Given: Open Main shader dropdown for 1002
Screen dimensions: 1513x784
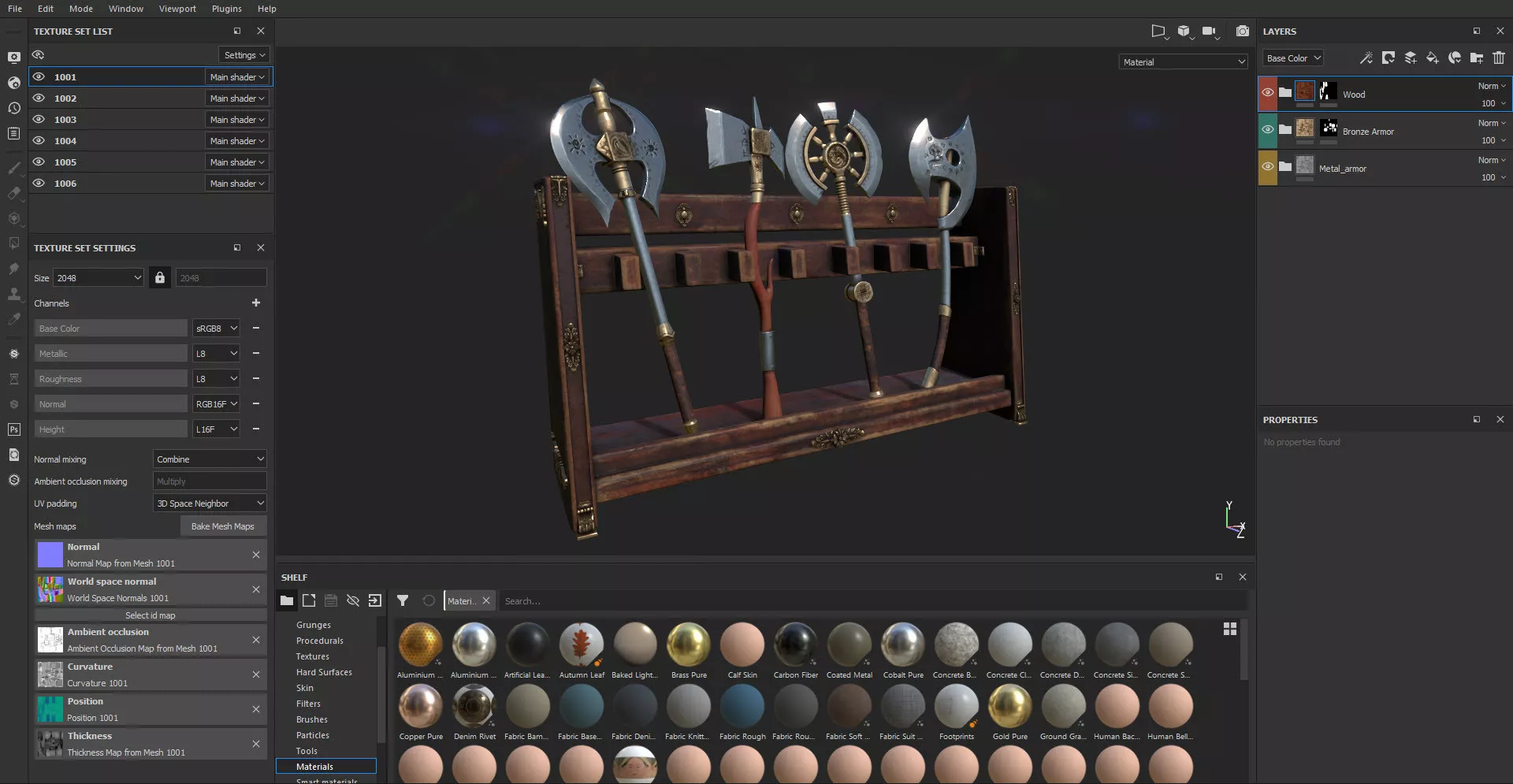Looking at the screenshot, I should [237, 98].
